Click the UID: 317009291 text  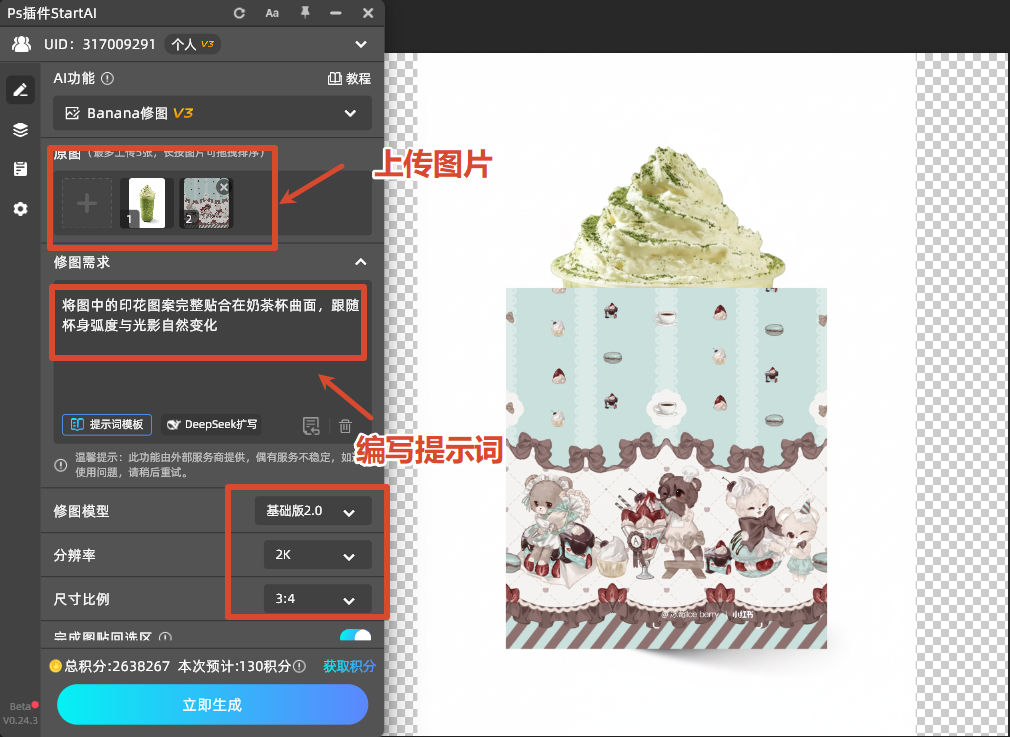(100, 44)
